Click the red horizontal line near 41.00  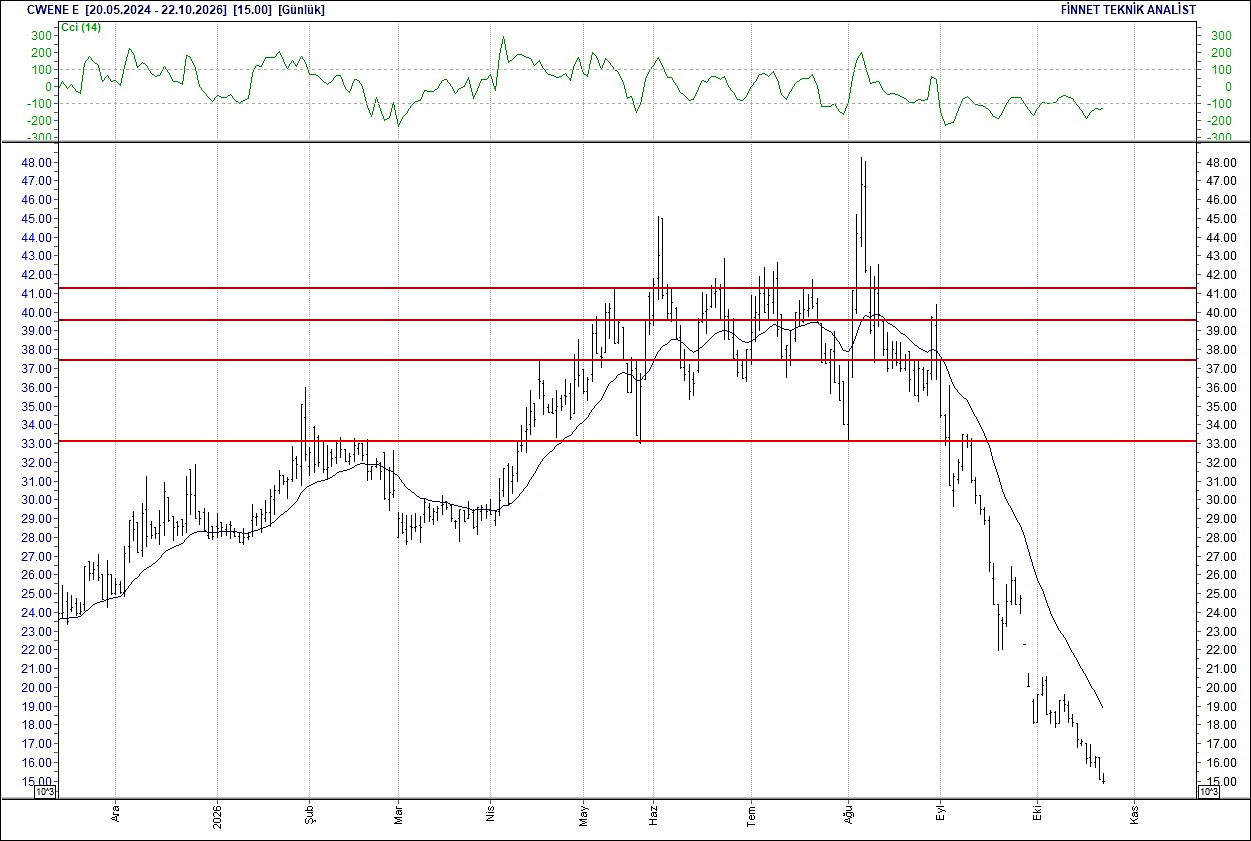click(x=625, y=288)
